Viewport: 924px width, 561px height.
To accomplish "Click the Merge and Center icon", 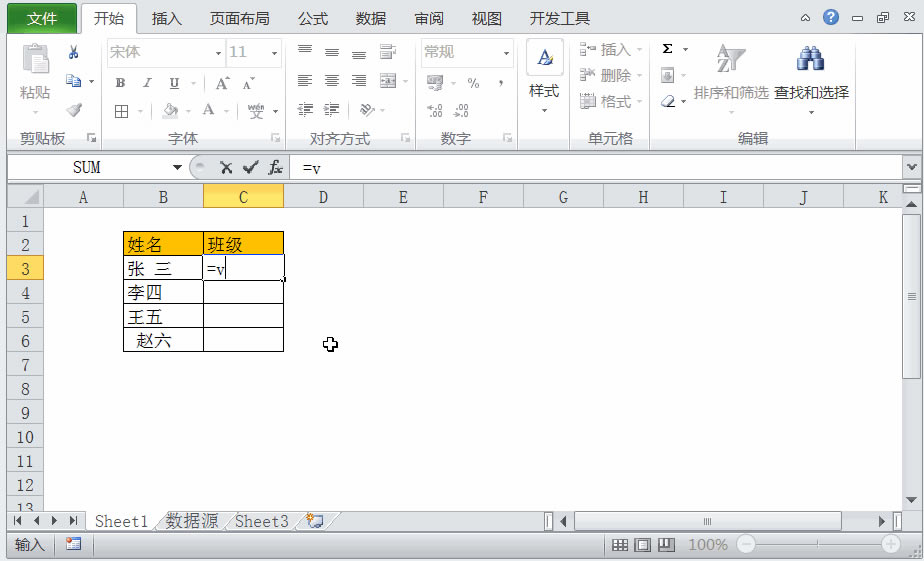I will 388,81.
